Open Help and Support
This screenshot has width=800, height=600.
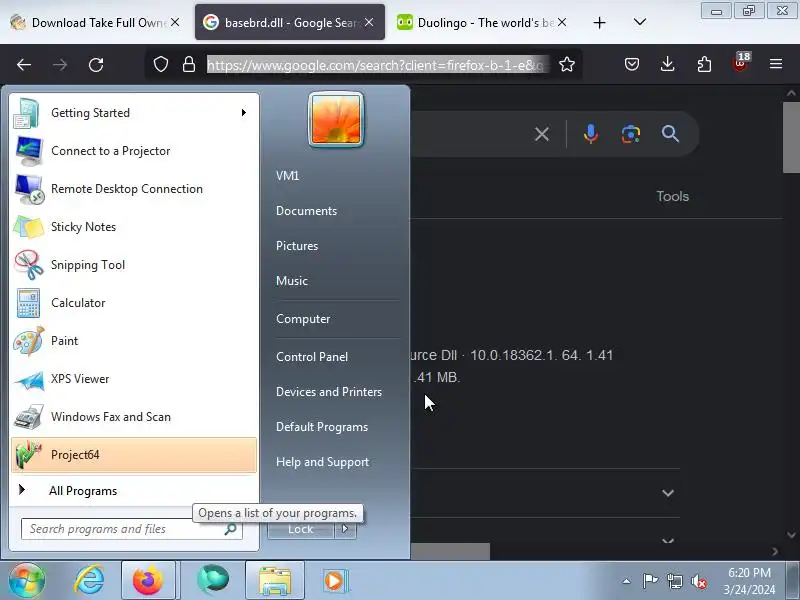pos(322,462)
